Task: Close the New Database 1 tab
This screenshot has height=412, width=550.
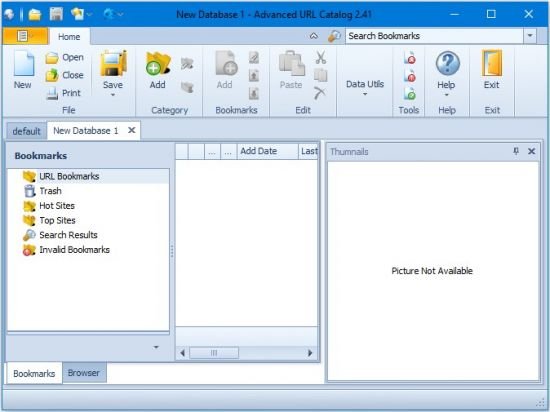Action: [132, 130]
